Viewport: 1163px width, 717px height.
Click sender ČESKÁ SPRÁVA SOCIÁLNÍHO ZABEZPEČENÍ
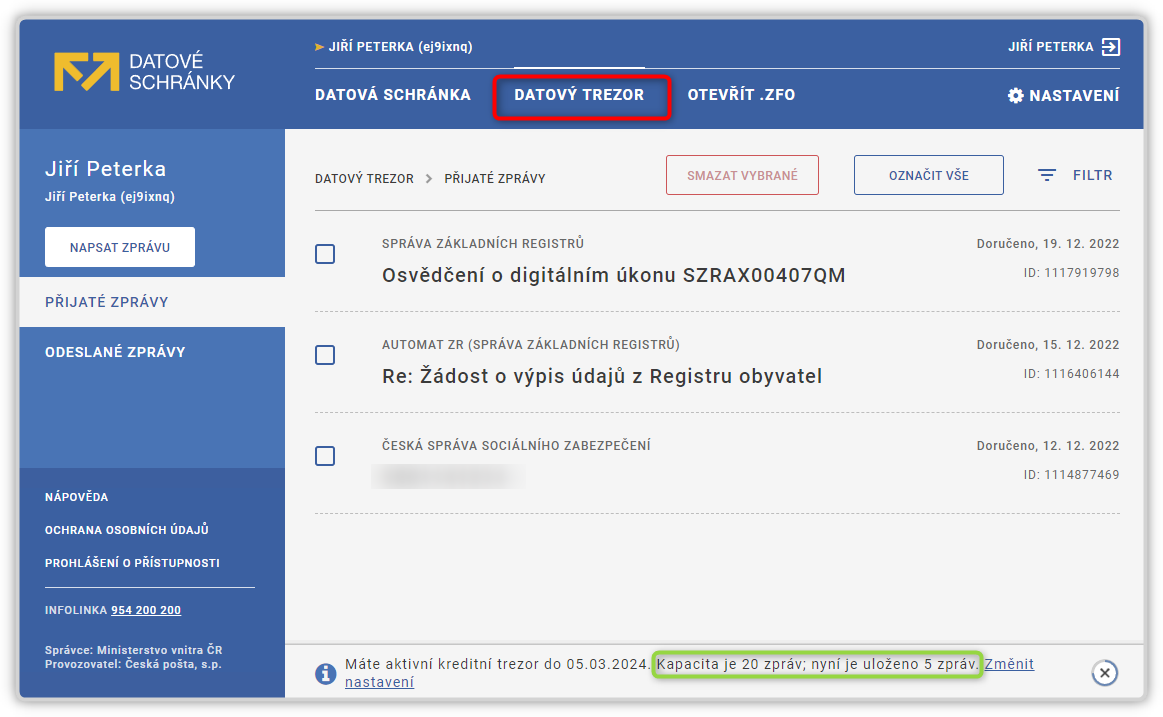point(516,446)
